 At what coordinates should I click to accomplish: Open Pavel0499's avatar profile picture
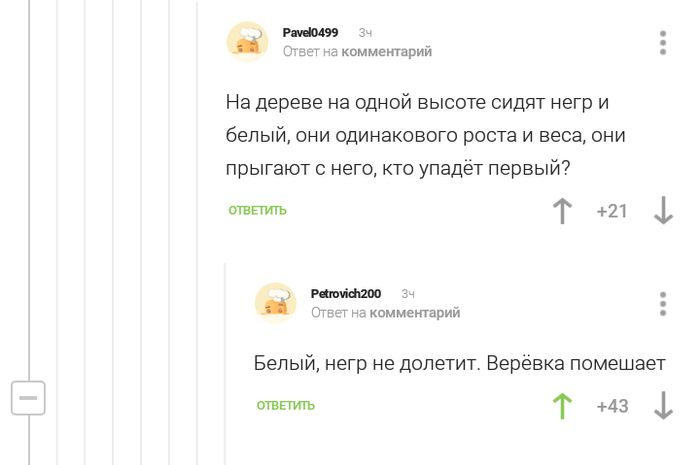click(x=247, y=42)
